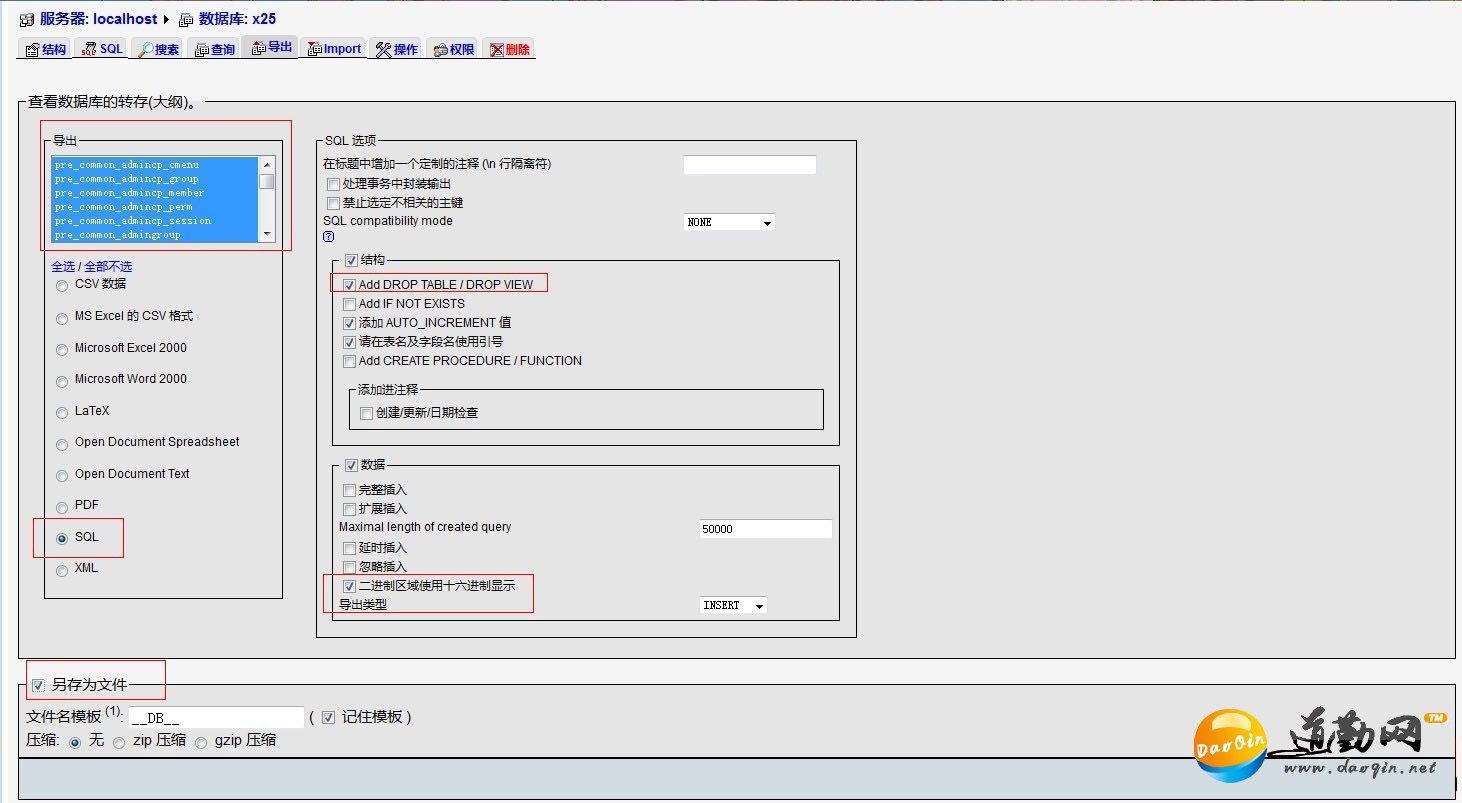
Task: Open the help icon under SQL compatibility mode
Action: click(328, 237)
